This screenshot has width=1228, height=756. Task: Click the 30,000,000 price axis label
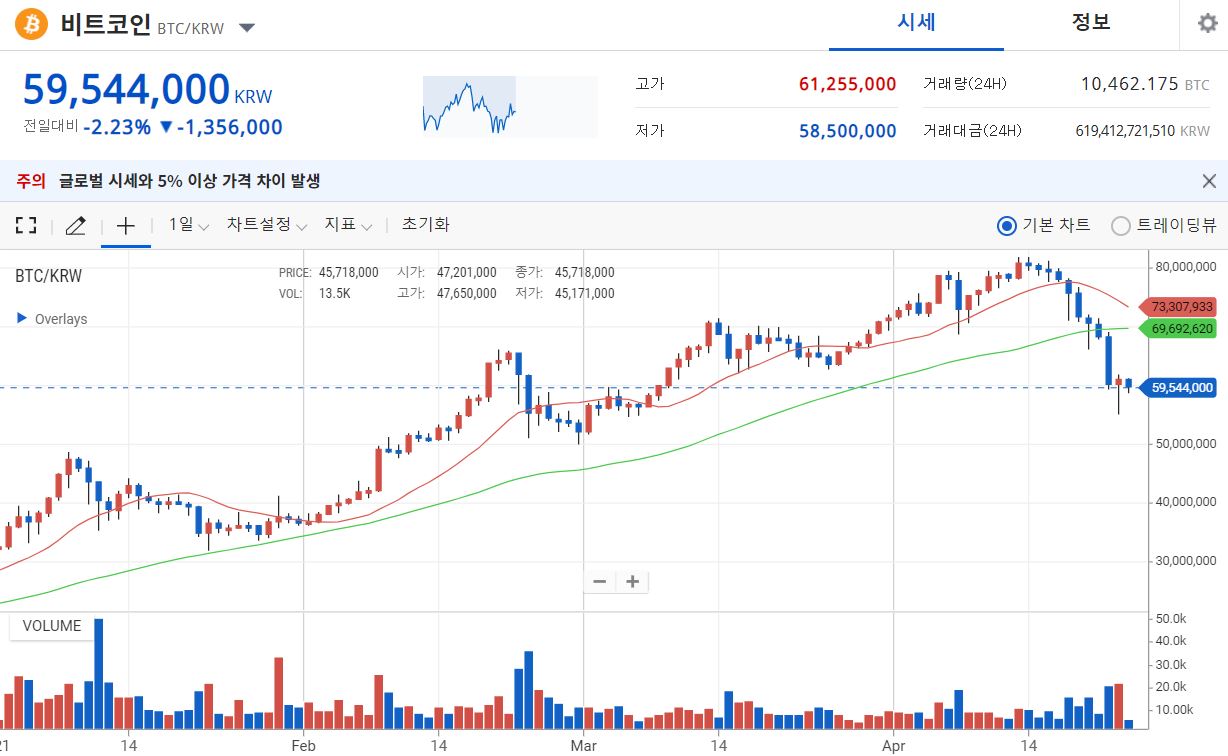point(1184,561)
